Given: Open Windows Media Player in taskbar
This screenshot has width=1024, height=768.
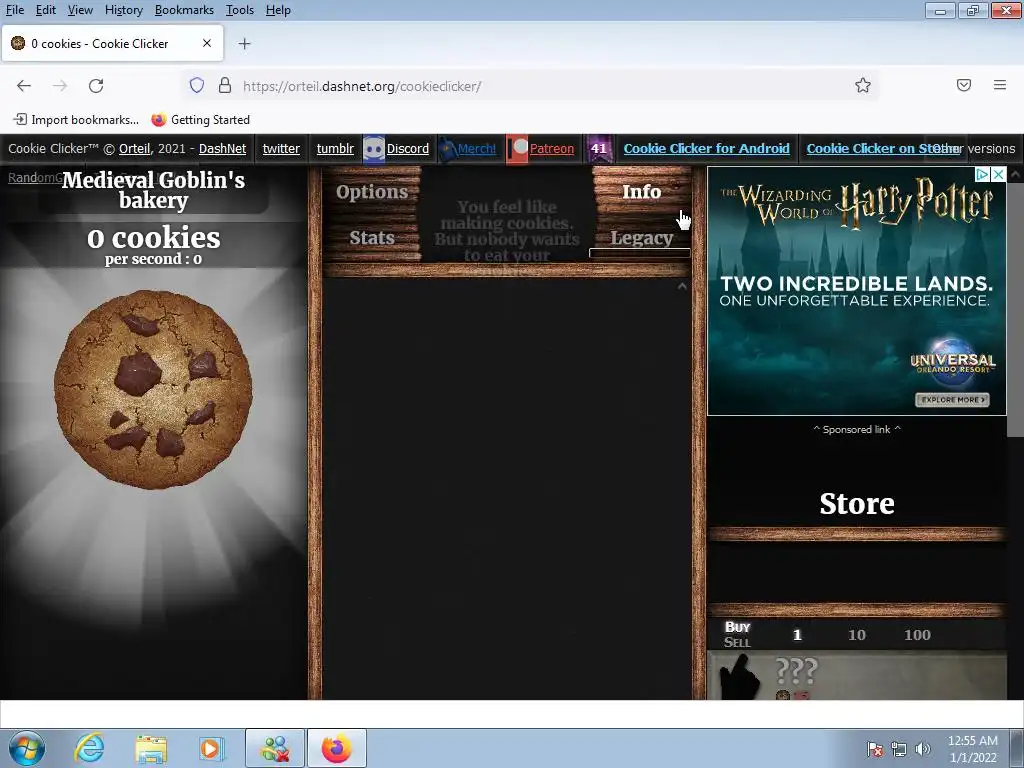Looking at the screenshot, I should coord(211,748).
